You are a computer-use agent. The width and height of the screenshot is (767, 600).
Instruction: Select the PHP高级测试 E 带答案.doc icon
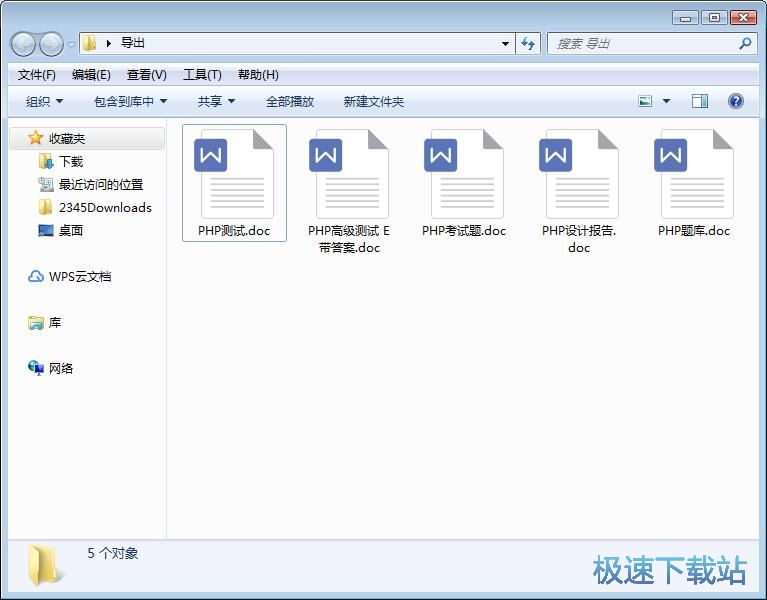349,174
